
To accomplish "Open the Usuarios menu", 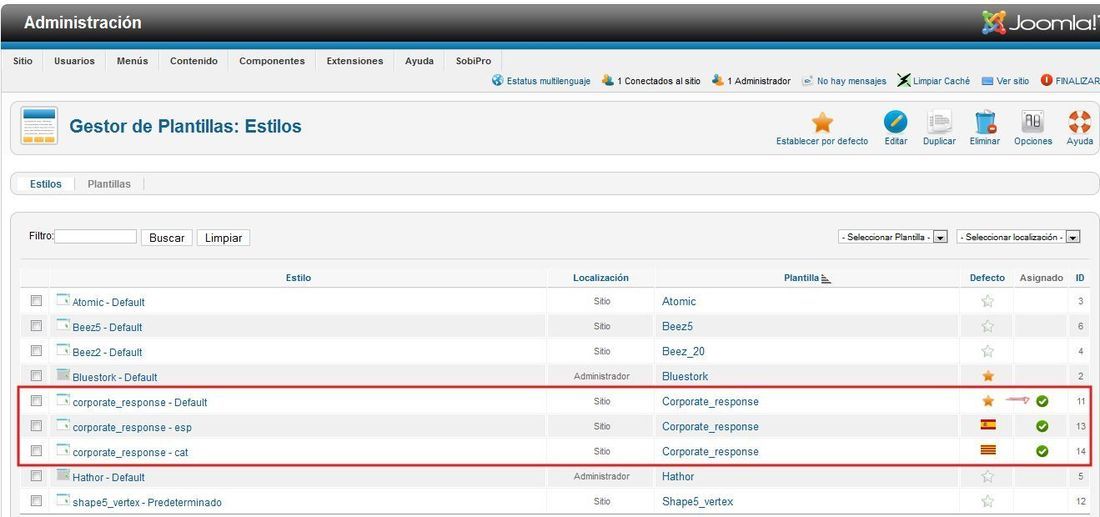I will click(x=74, y=61).
